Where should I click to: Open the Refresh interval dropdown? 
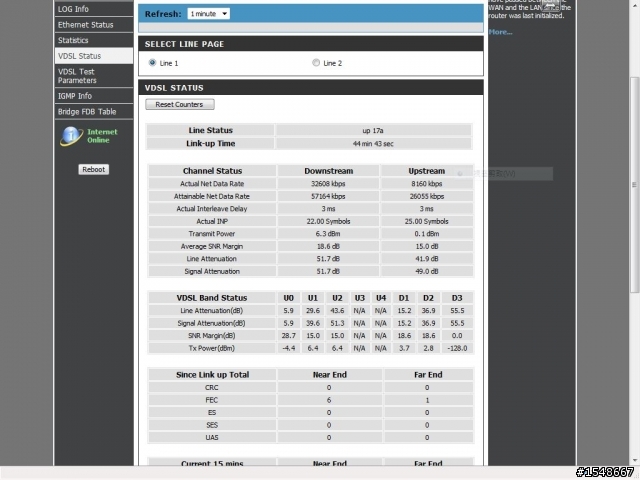pyautogui.click(x=209, y=14)
